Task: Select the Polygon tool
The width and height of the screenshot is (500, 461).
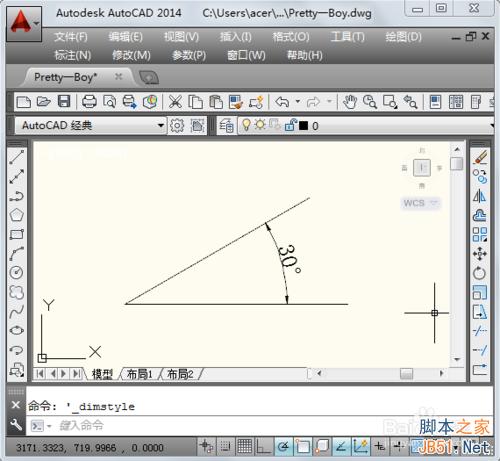Action: (16, 215)
